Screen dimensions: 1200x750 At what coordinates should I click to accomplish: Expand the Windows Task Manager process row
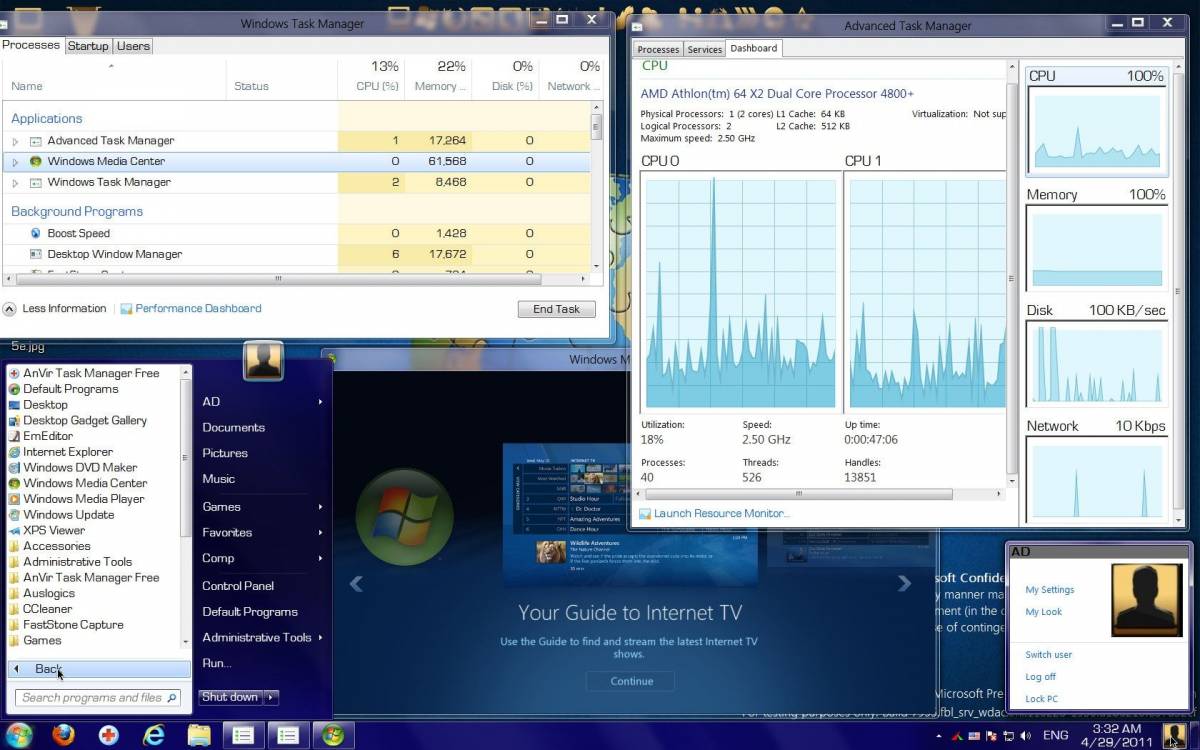pyautogui.click(x=15, y=183)
